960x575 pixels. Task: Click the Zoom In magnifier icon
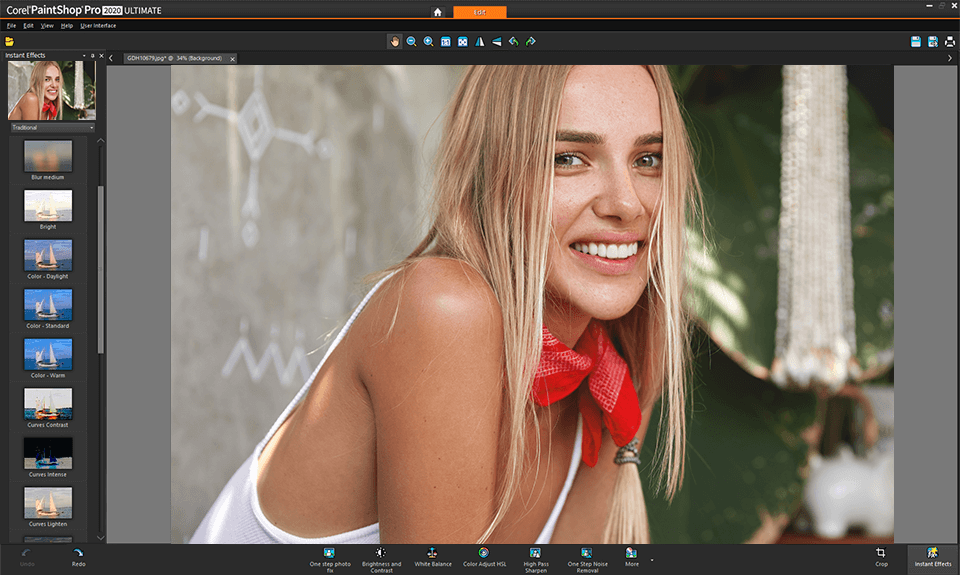point(428,41)
